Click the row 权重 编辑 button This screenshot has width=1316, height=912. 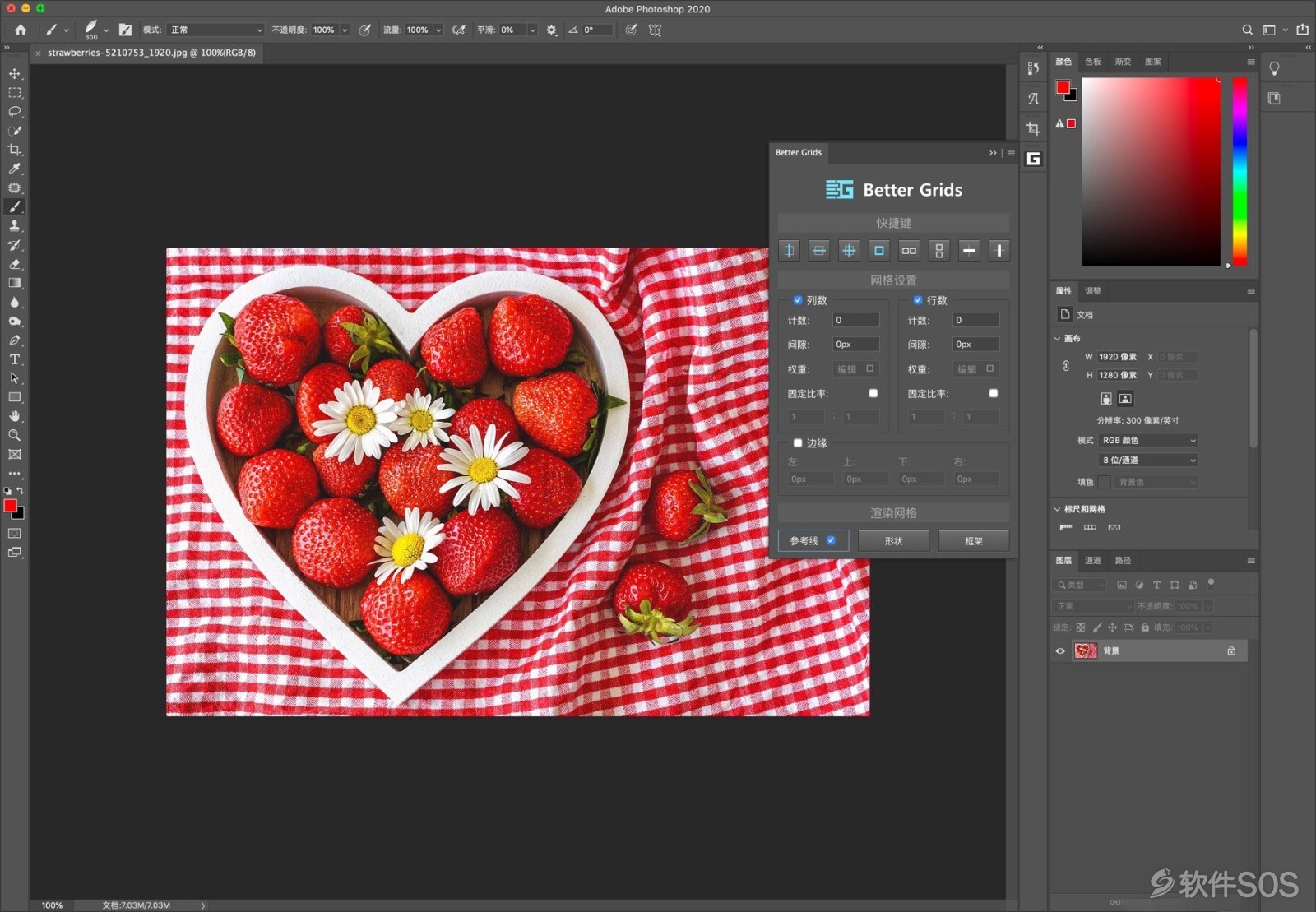pyautogui.click(x=976, y=369)
